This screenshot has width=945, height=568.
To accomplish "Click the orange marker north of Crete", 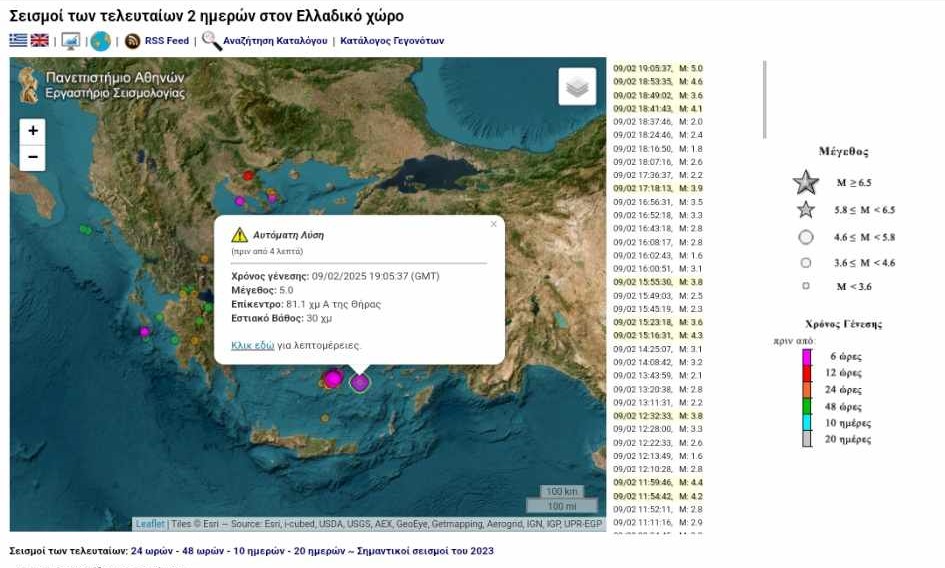I will click(325, 418).
